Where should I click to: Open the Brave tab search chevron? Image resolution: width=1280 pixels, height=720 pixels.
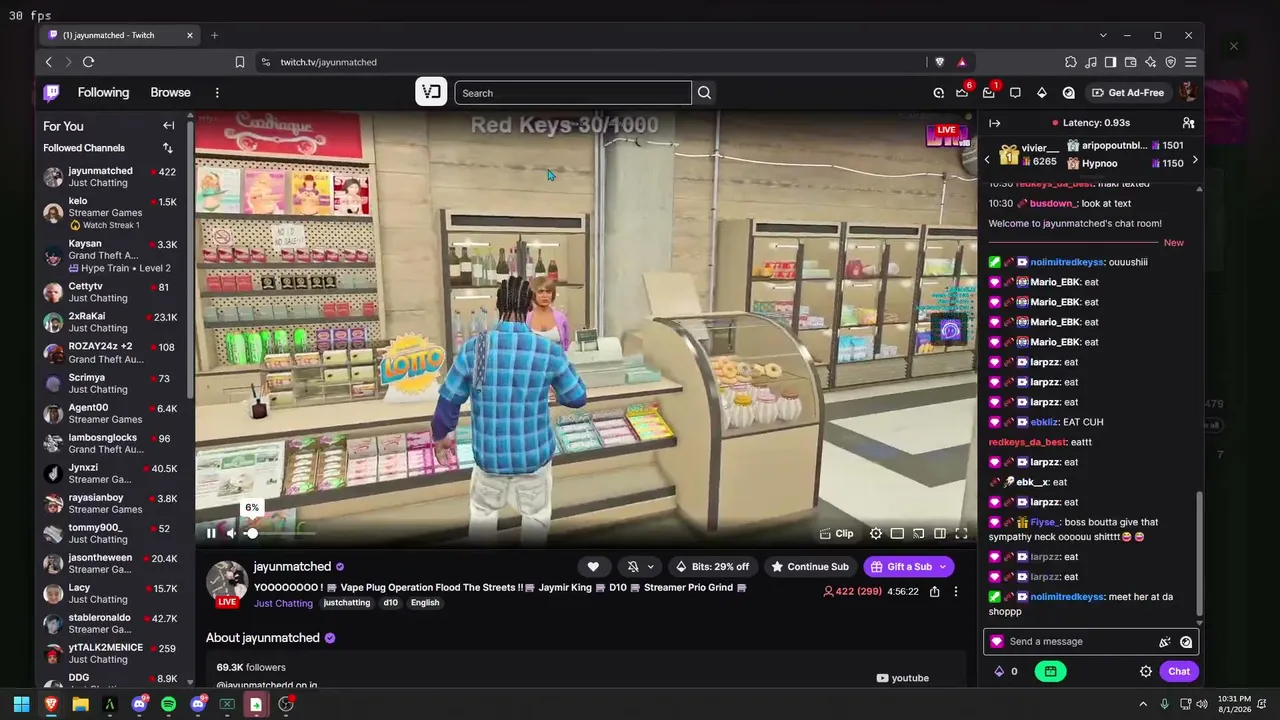[x=1103, y=35]
